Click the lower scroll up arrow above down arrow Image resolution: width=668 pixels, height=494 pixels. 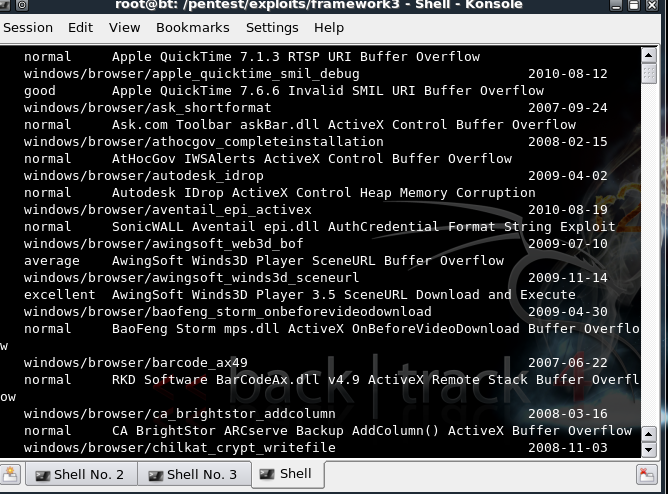click(x=648, y=434)
